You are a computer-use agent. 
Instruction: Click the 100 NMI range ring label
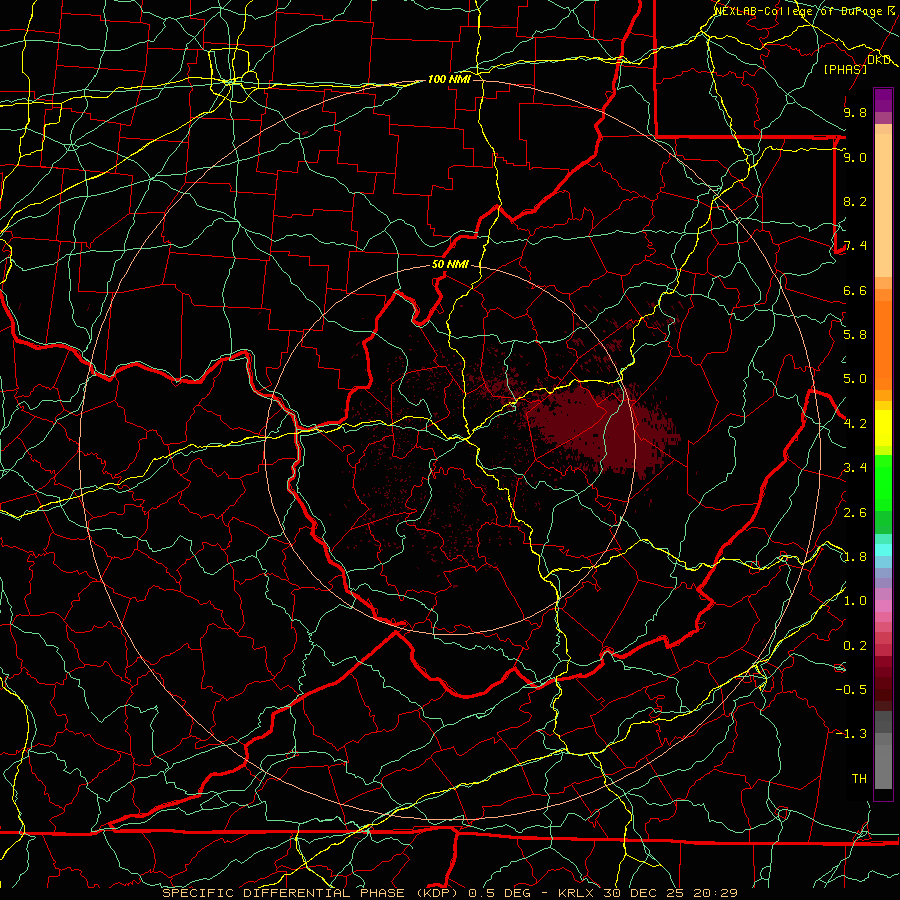click(449, 79)
